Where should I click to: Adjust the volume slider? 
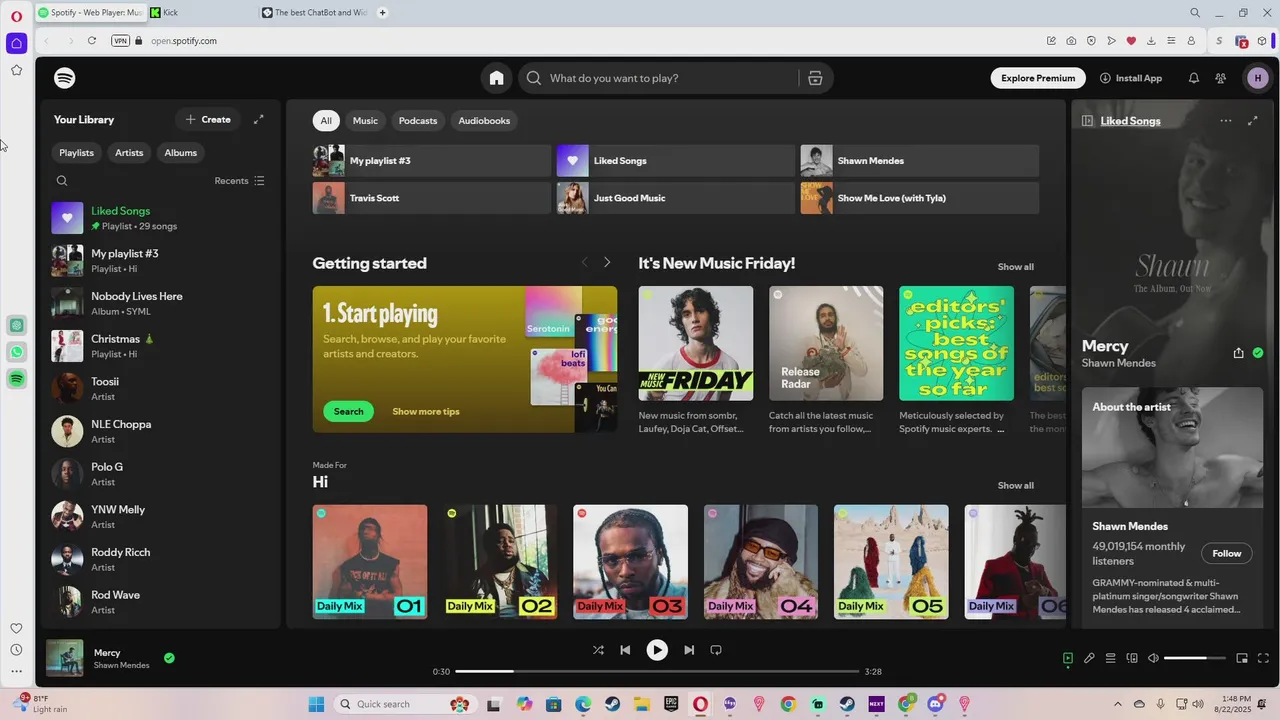tap(1195, 658)
